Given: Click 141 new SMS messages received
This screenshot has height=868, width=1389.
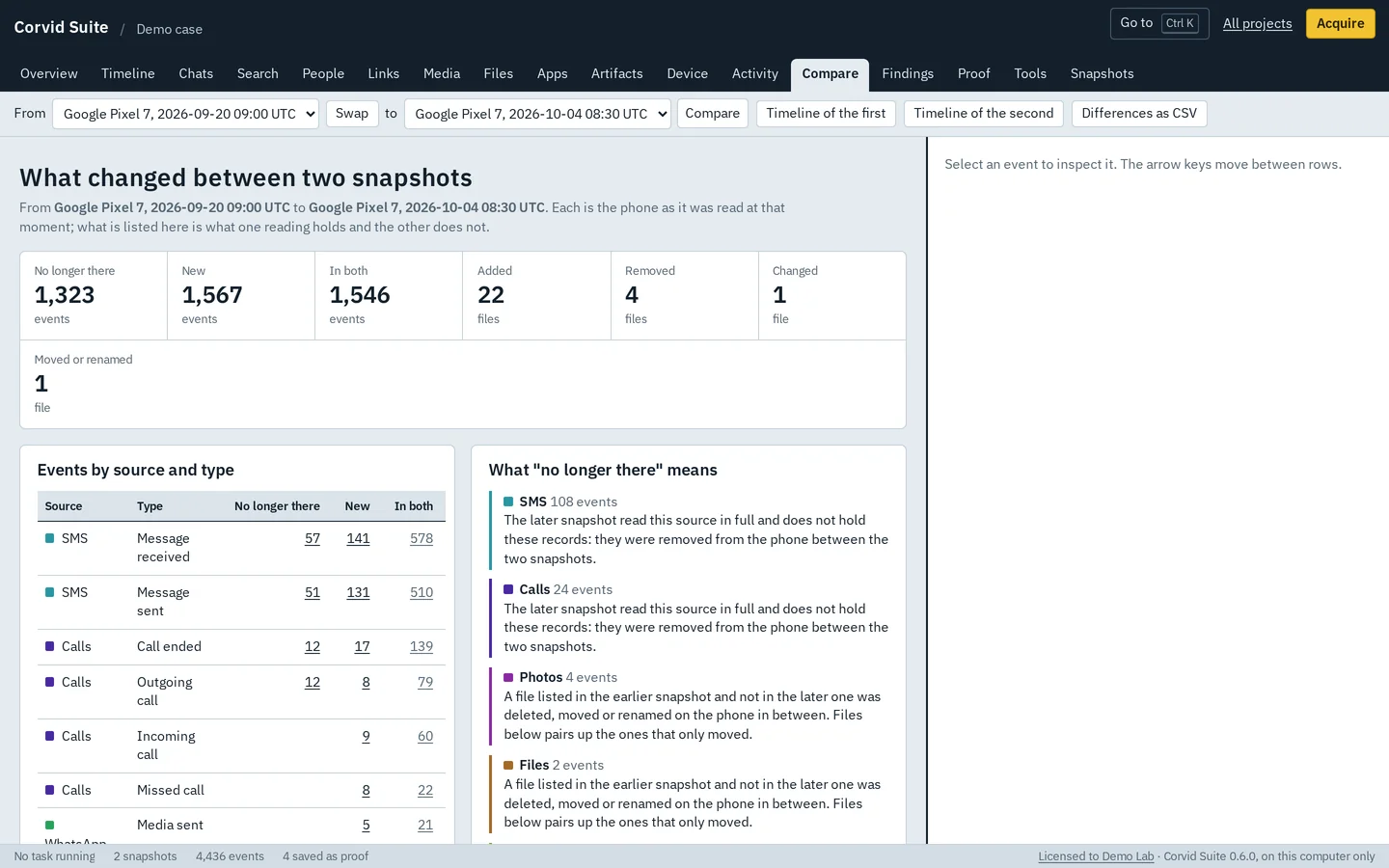Looking at the screenshot, I should pyautogui.click(x=358, y=539).
